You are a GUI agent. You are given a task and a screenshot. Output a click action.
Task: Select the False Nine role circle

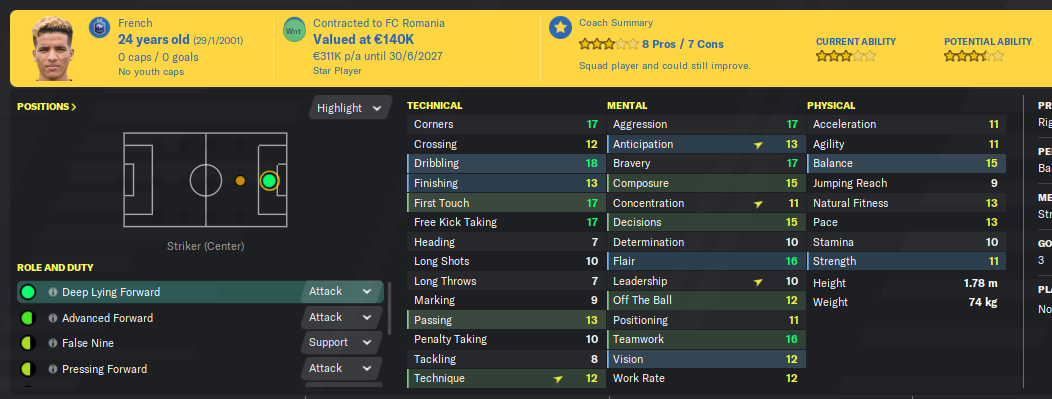28,343
